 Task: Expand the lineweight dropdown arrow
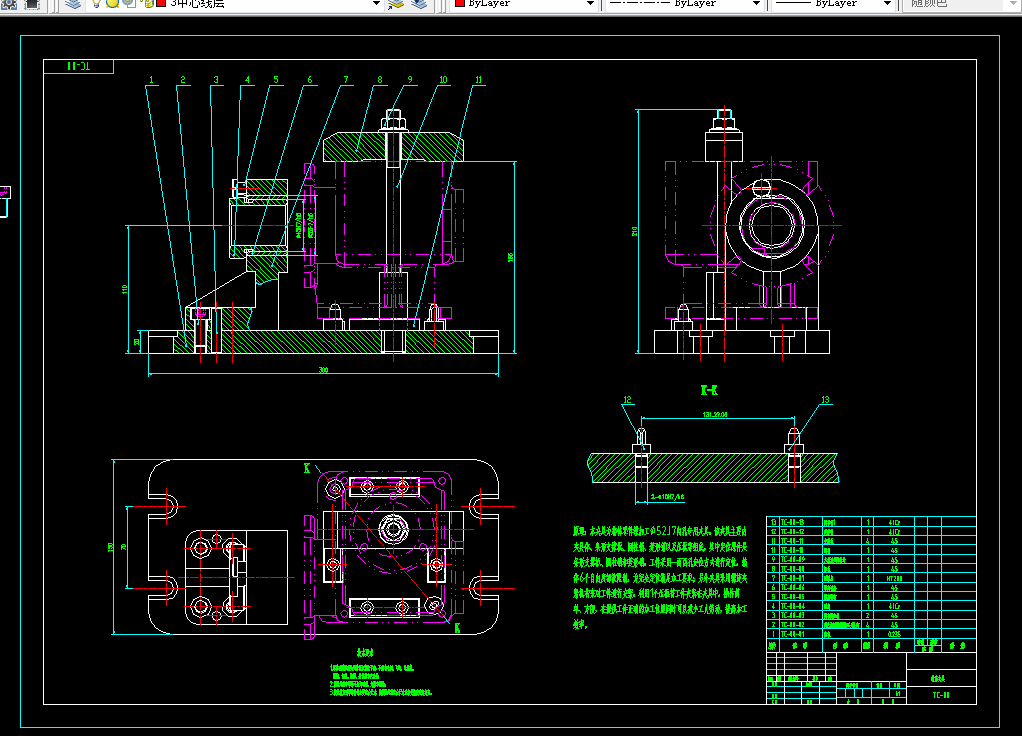point(887,4)
